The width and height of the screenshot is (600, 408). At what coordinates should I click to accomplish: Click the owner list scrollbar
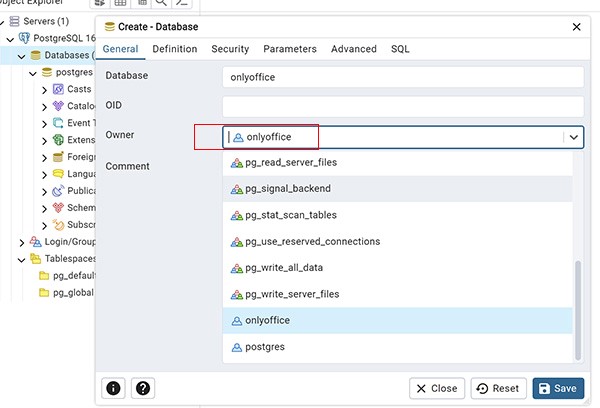pos(578,310)
